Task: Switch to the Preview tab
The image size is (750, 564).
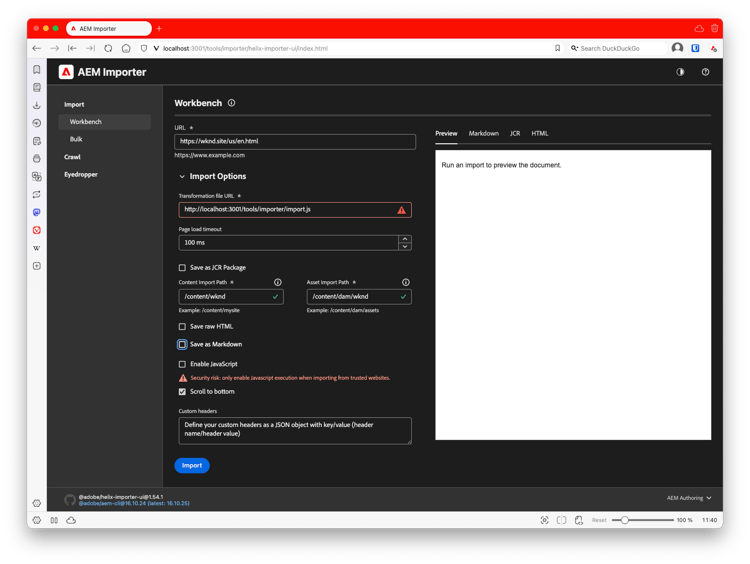Action: (446, 133)
